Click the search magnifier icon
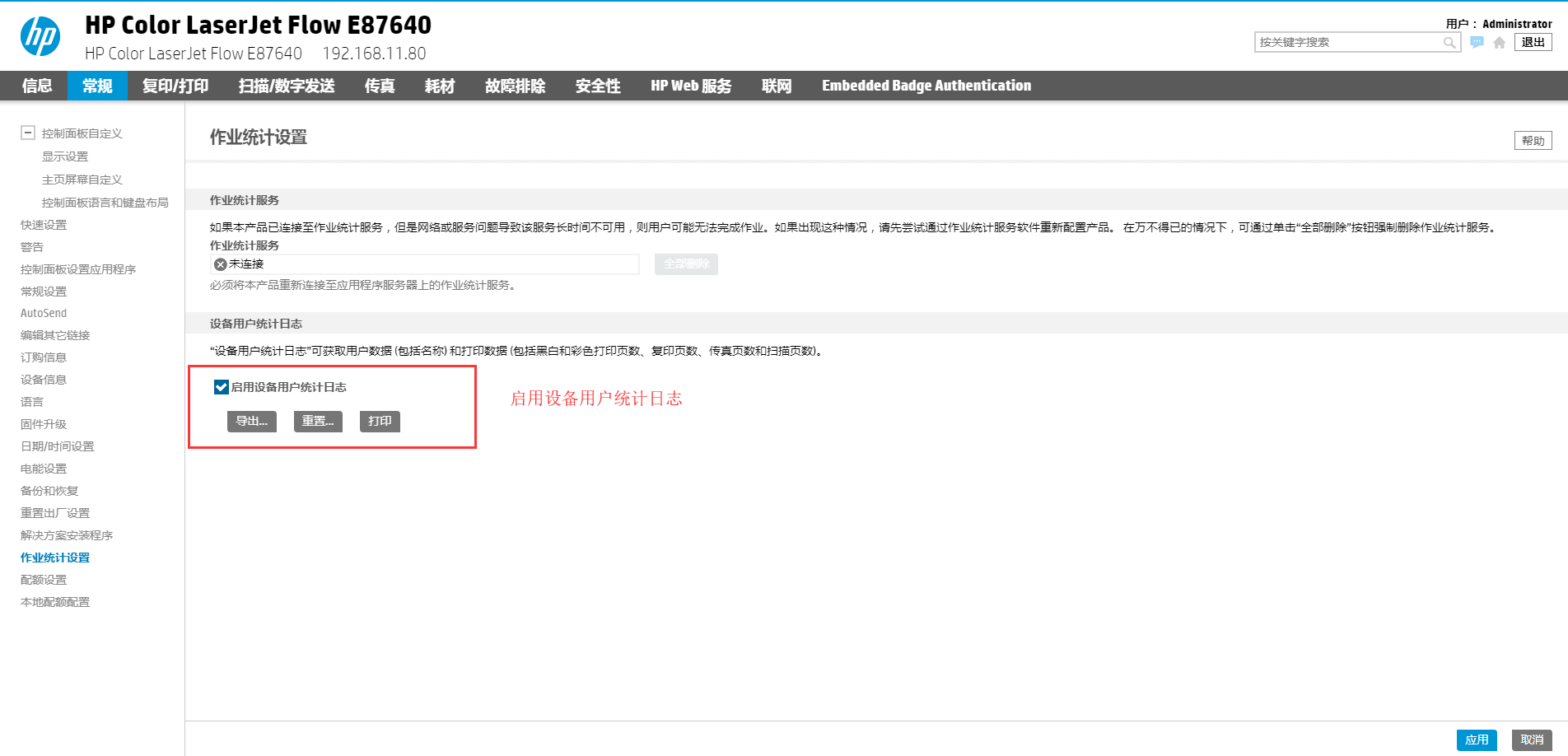This screenshot has width=1568, height=756. tap(1449, 43)
